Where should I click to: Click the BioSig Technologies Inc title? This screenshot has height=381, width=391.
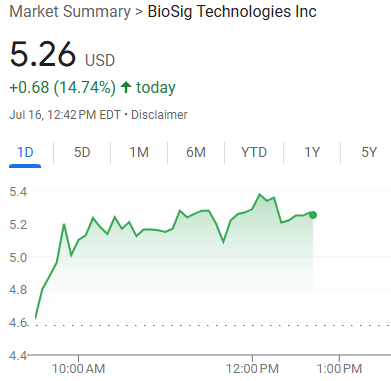point(232,12)
